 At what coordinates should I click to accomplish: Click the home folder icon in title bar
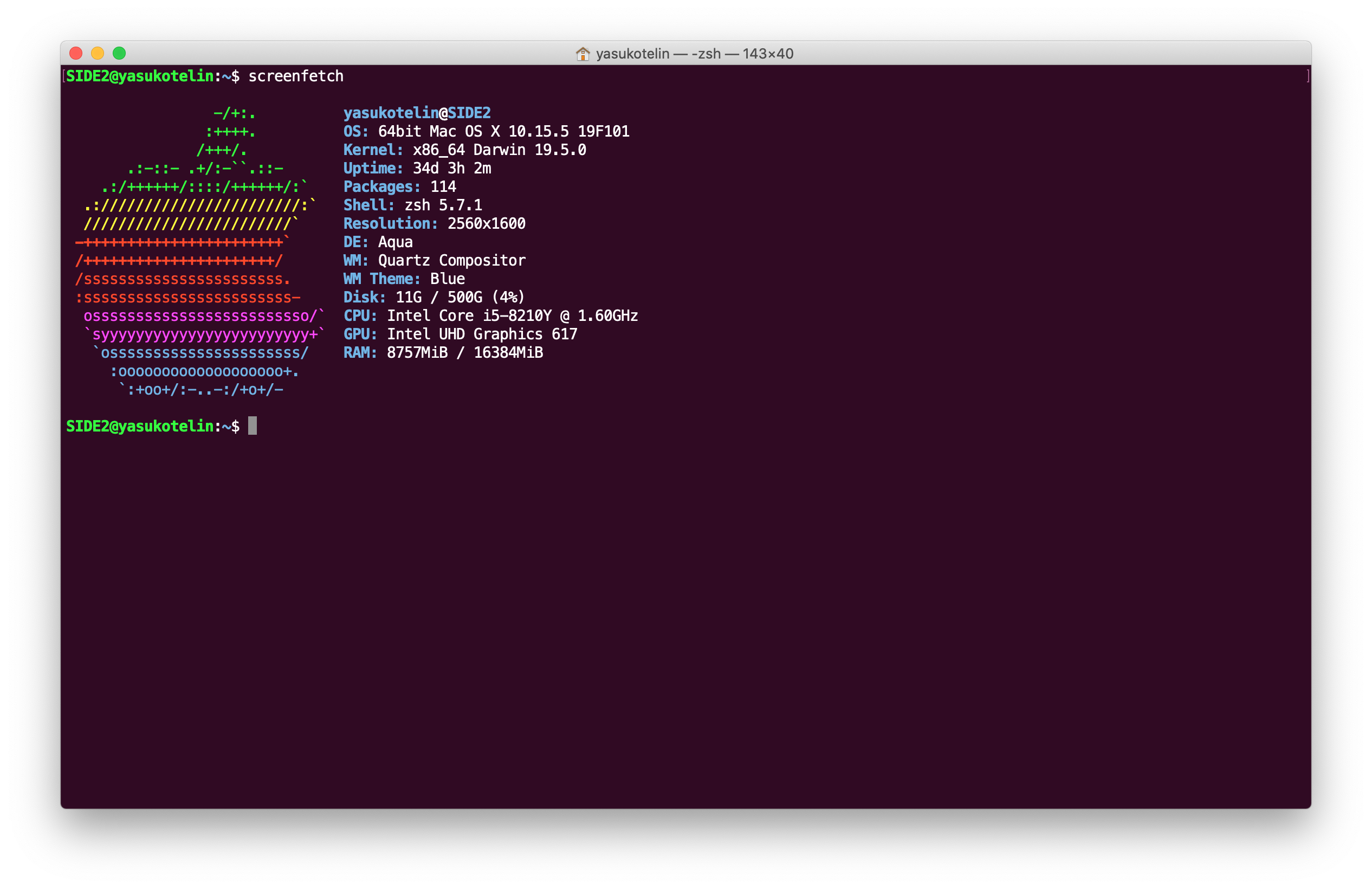583,54
